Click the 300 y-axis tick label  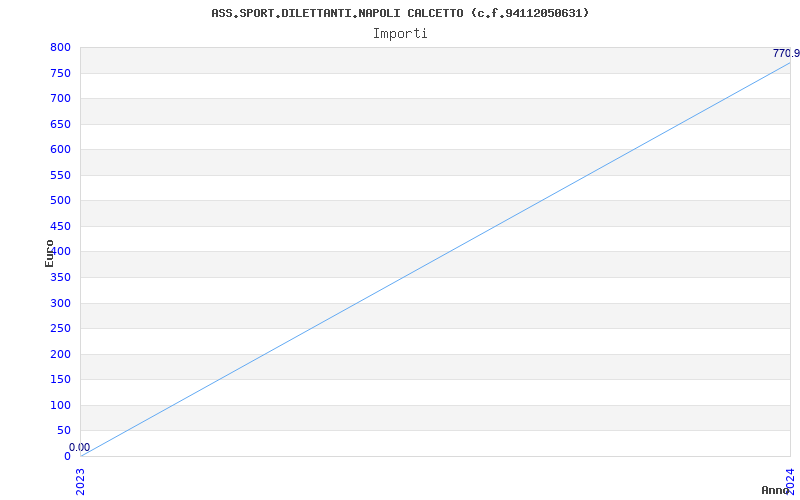point(60,304)
